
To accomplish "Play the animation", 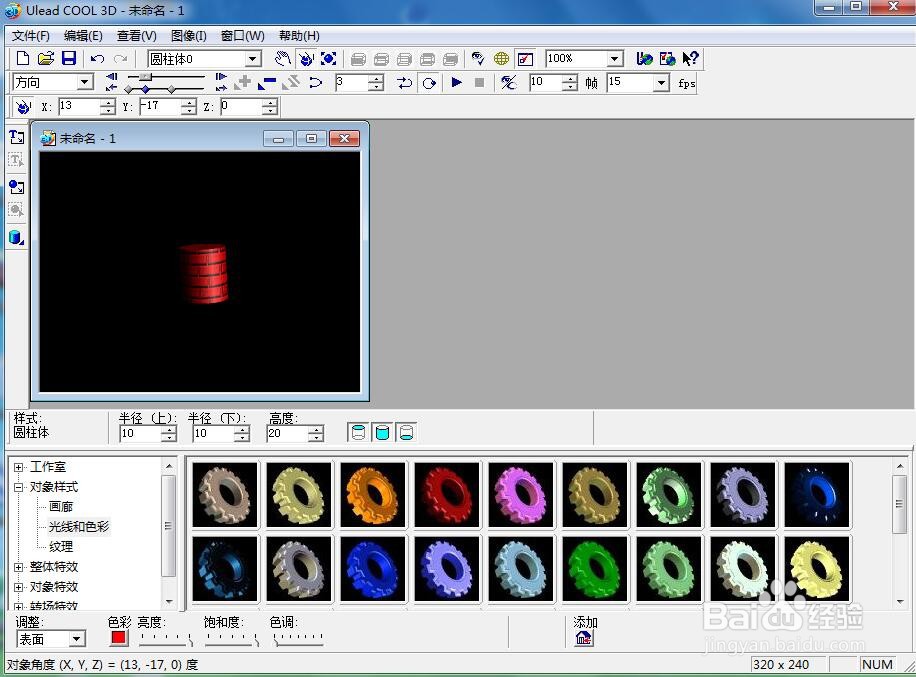I will tap(456, 83).
